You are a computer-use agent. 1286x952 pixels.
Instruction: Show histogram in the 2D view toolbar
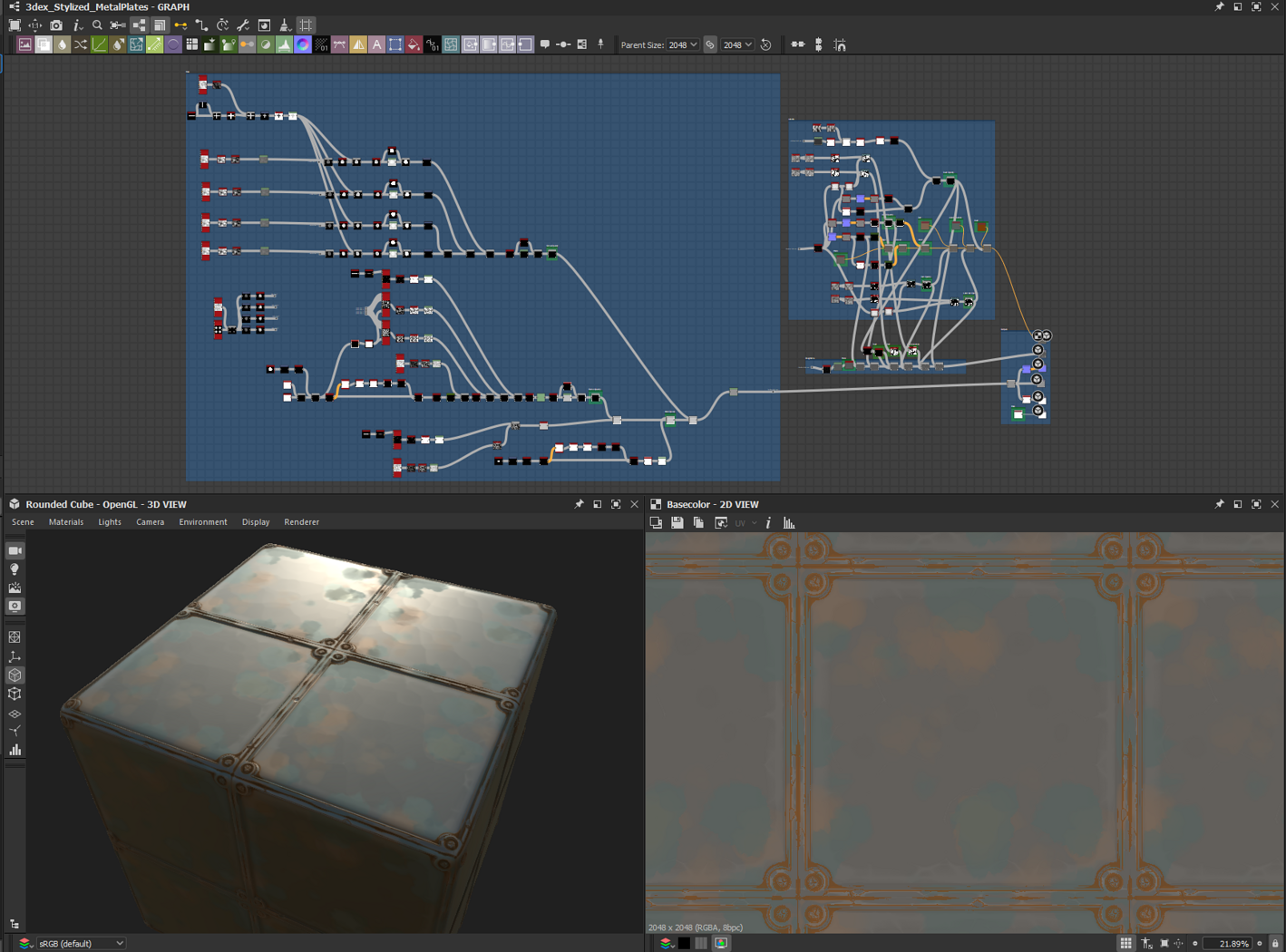point(789,523)
